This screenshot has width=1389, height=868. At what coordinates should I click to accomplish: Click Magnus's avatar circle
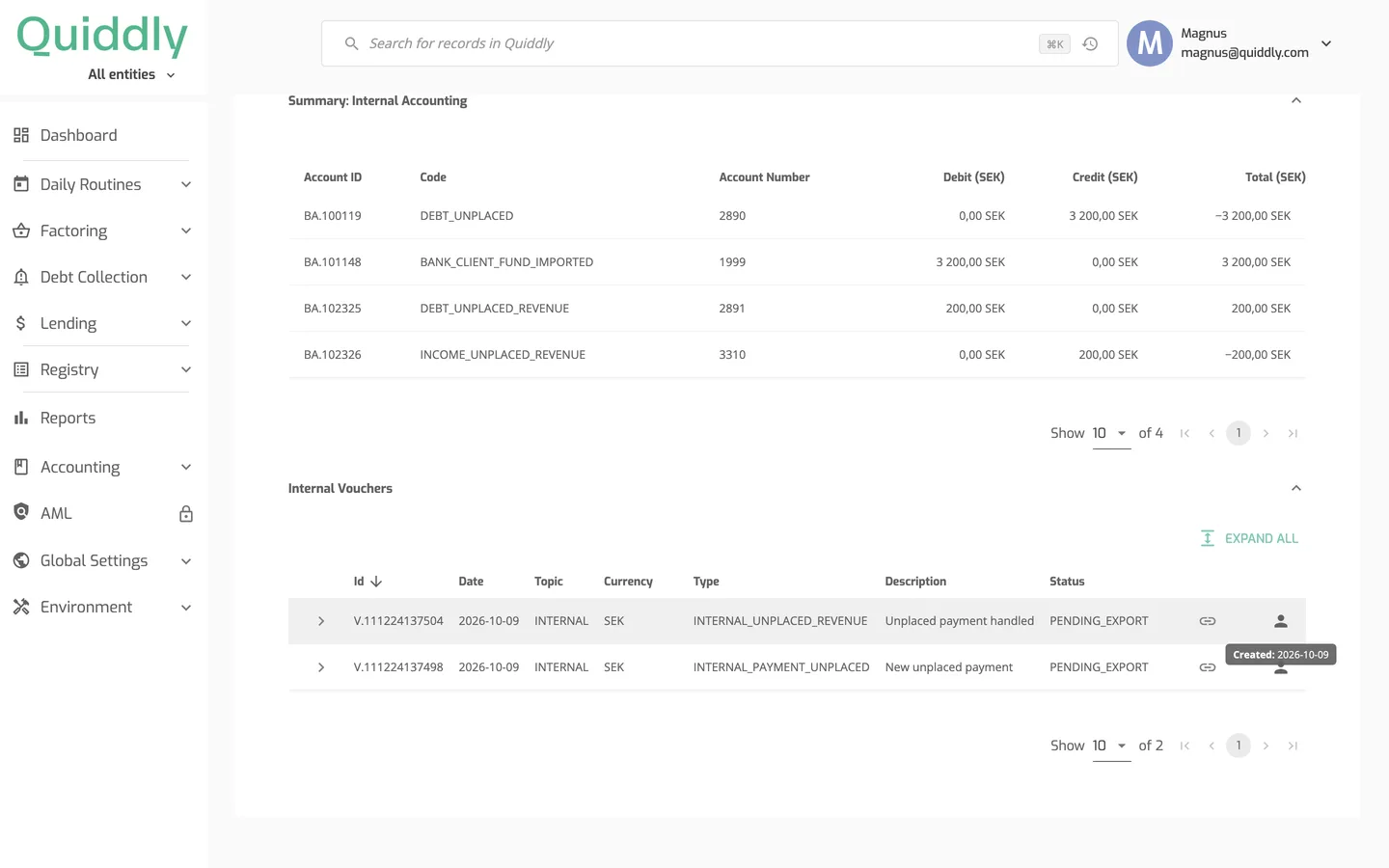(1150, 43)
